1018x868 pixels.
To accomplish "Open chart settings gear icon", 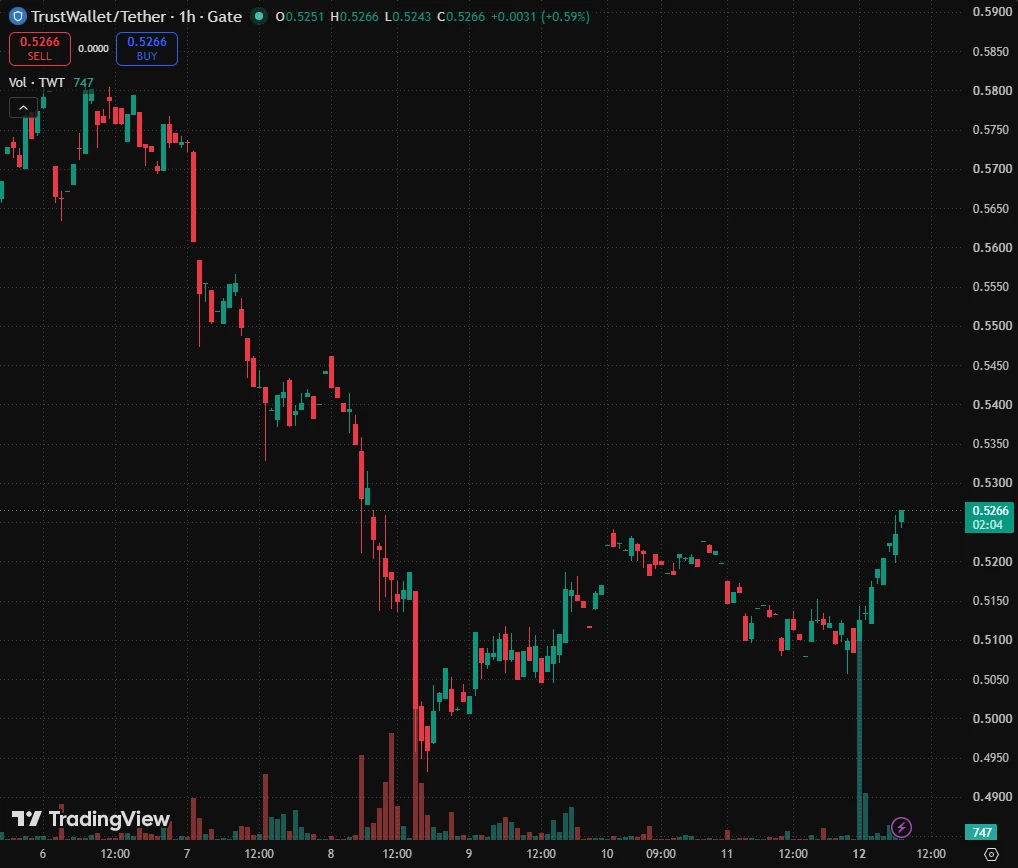I will pos(991,854).
